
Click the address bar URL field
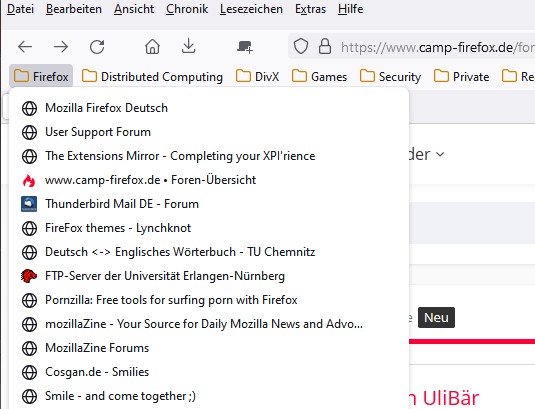pyautogui.click(x=437, y=47)
